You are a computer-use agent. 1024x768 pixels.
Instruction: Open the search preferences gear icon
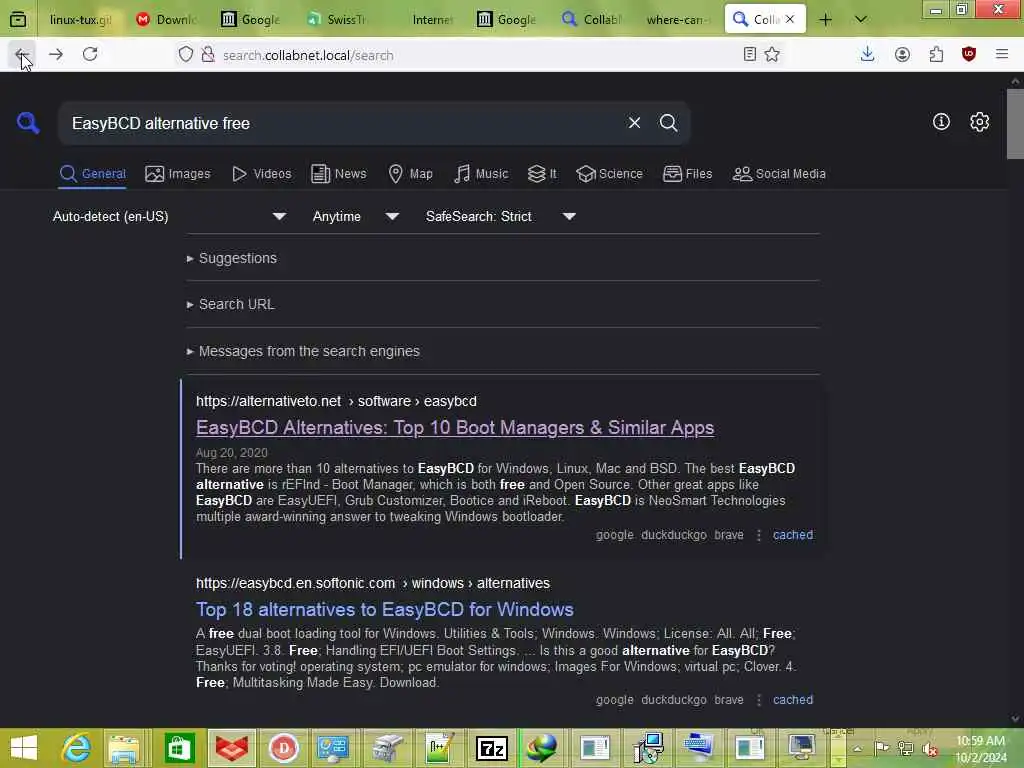(x=979, y=121)
